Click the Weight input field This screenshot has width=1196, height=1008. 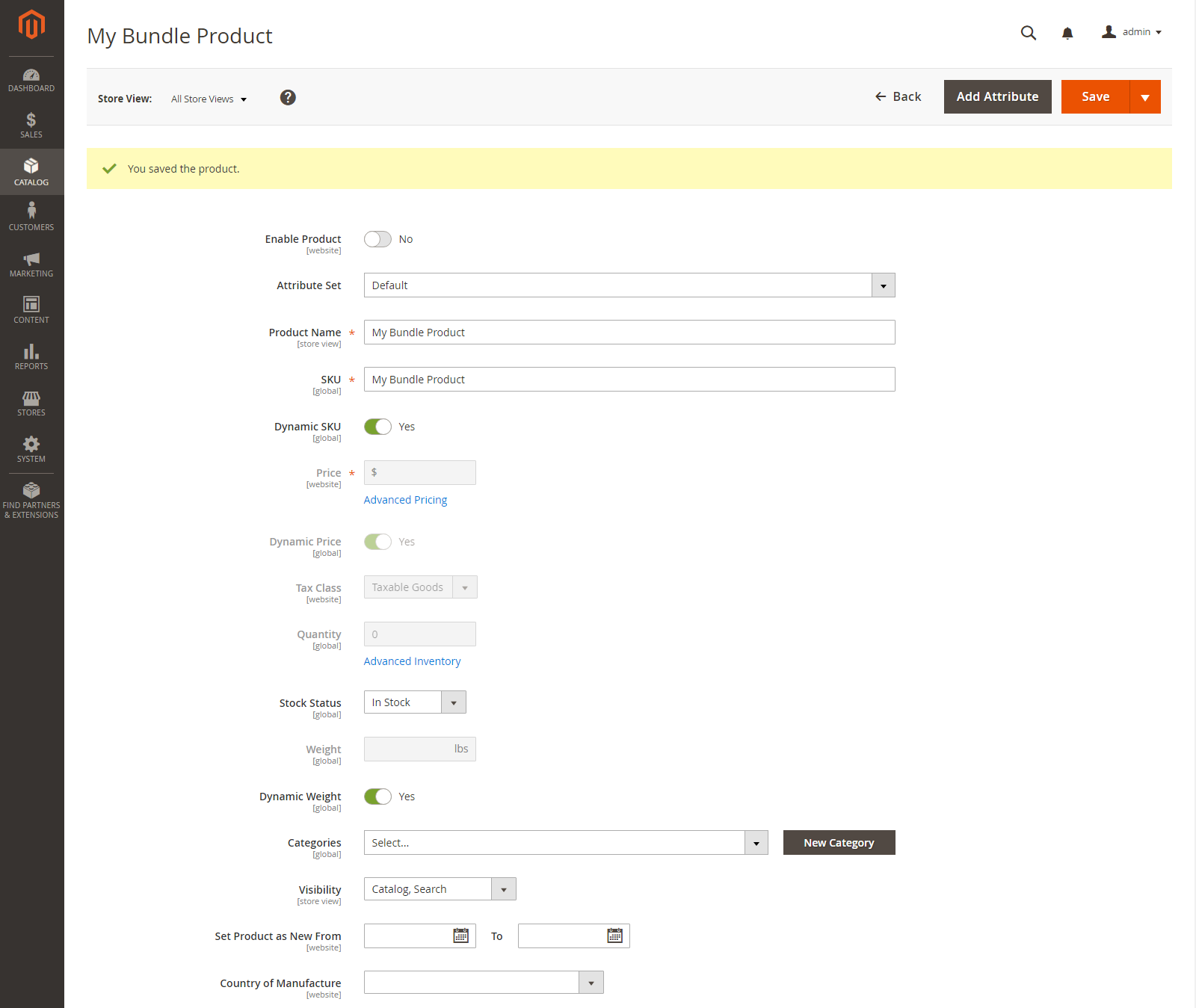pyautogui.click(x=420, y=749)
